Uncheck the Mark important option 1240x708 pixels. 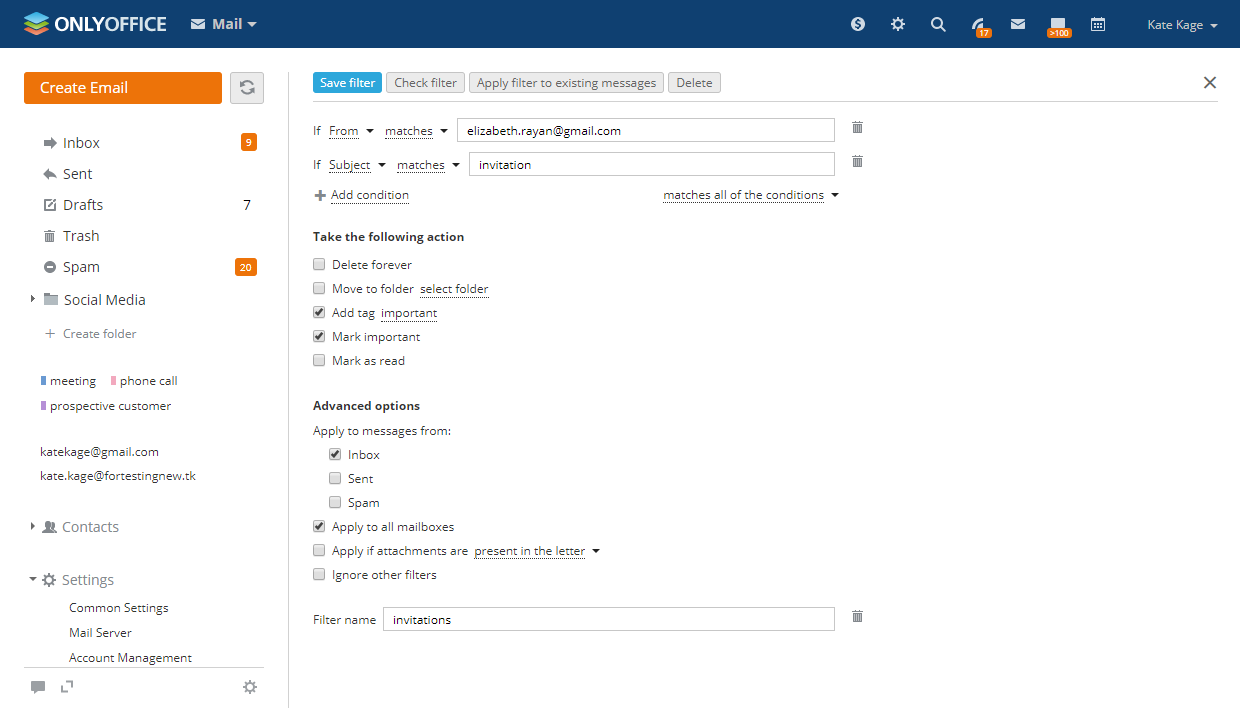pyautogui.click(x=319, y=337)
